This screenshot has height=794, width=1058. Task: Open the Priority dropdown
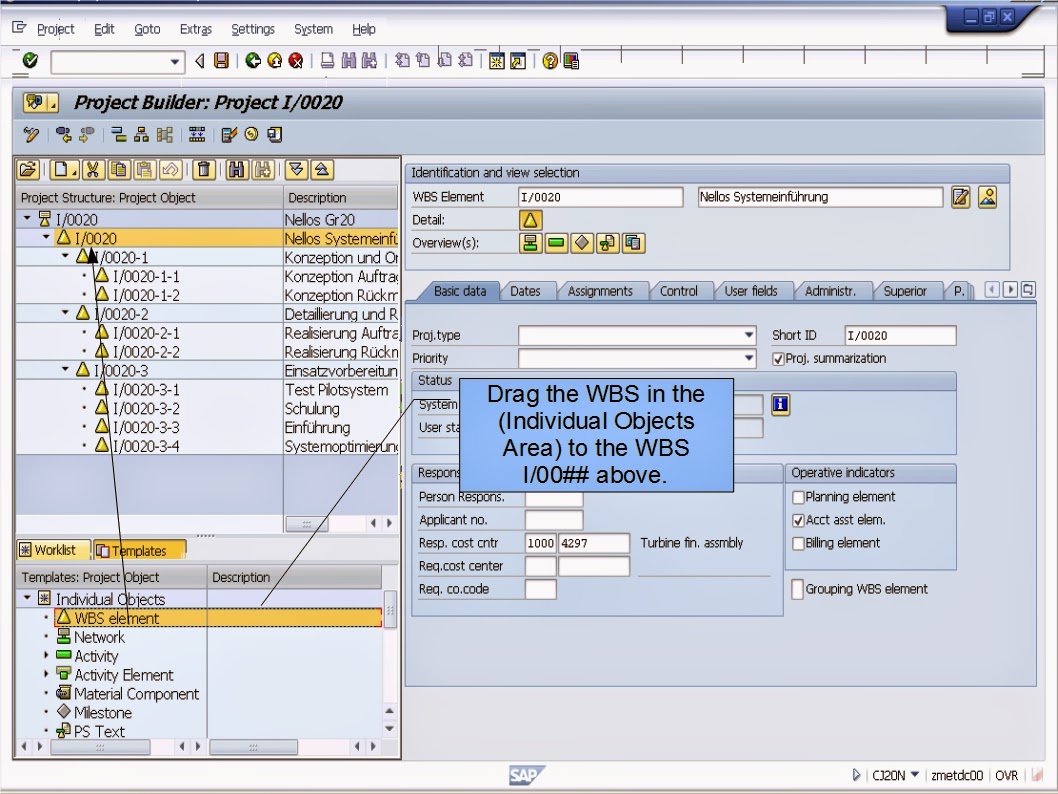pos(748,357)
